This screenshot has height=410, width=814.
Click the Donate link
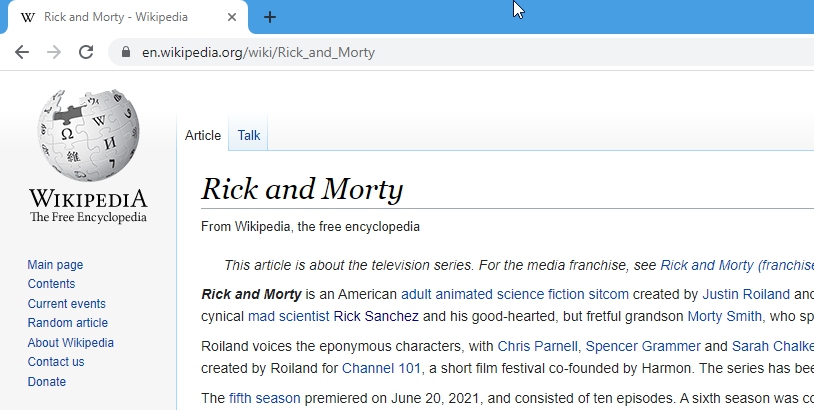click(x=47, y=381)
